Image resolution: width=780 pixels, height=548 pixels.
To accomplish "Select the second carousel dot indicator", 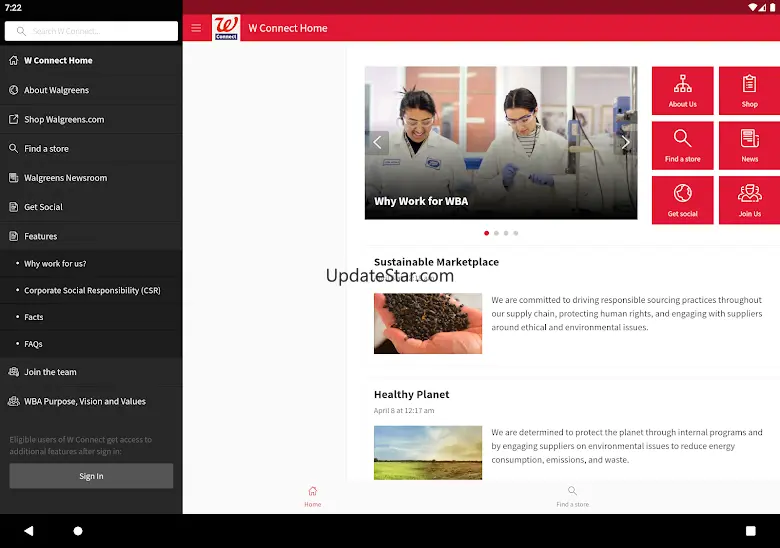I will [496, 233].
